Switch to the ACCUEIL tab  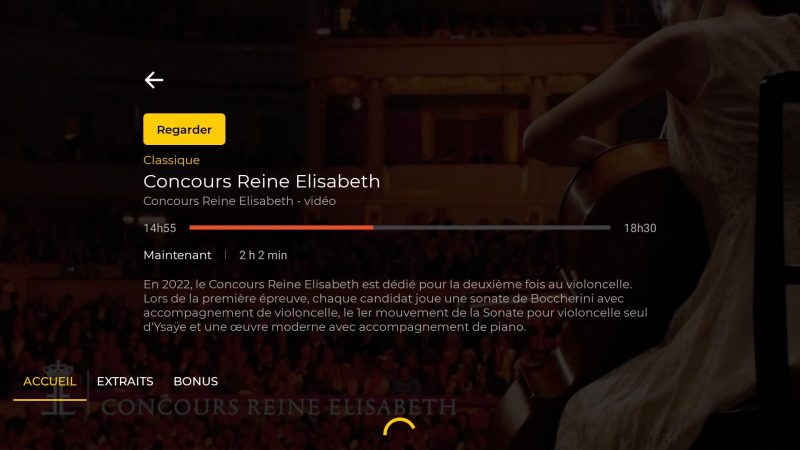[49, 382]
